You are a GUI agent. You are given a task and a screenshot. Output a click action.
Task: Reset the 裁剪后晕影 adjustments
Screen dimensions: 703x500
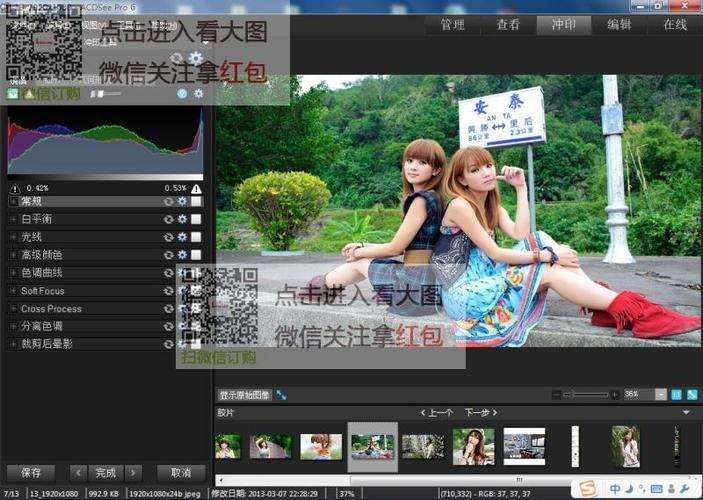click(x=169, y=344)
